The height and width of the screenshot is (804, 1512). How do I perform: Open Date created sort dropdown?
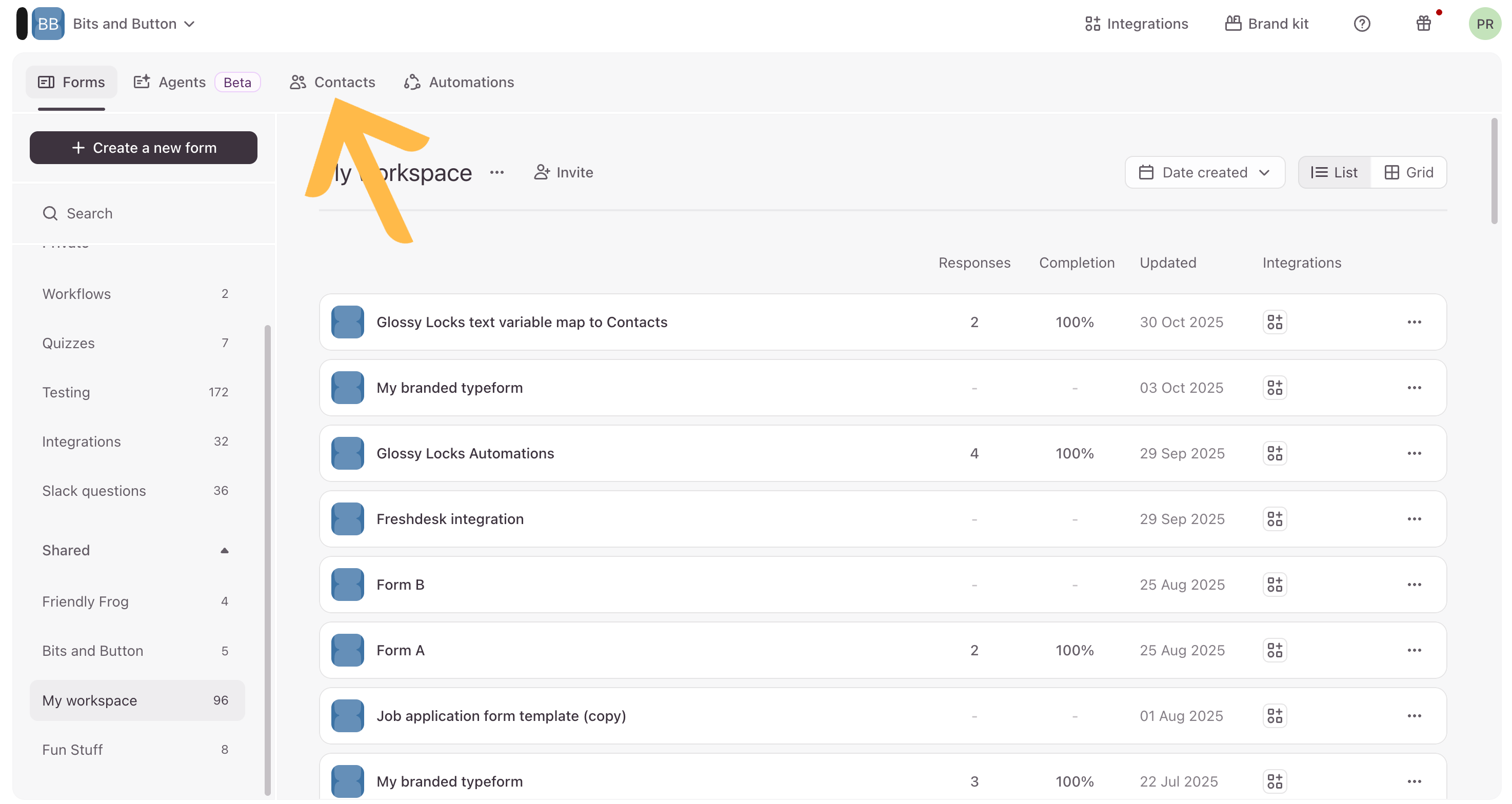(x=1204, y=172)
